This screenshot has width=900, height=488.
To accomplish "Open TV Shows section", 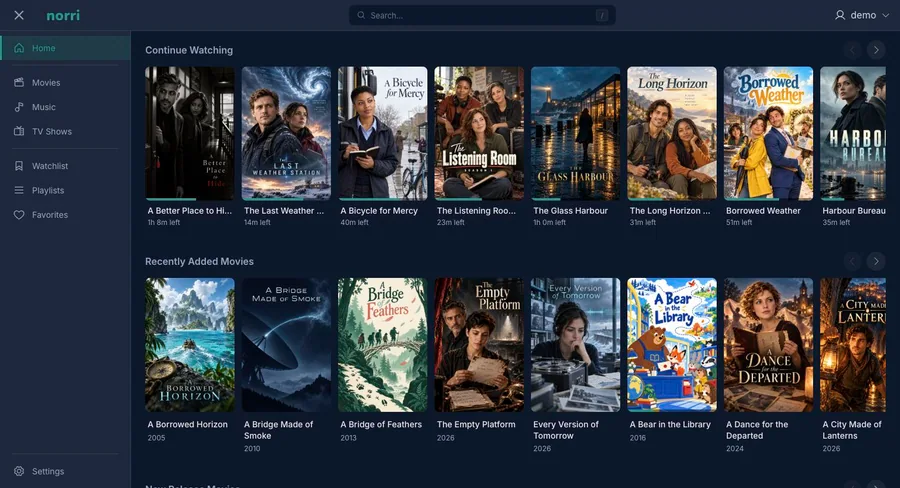I will click(65, 131).
